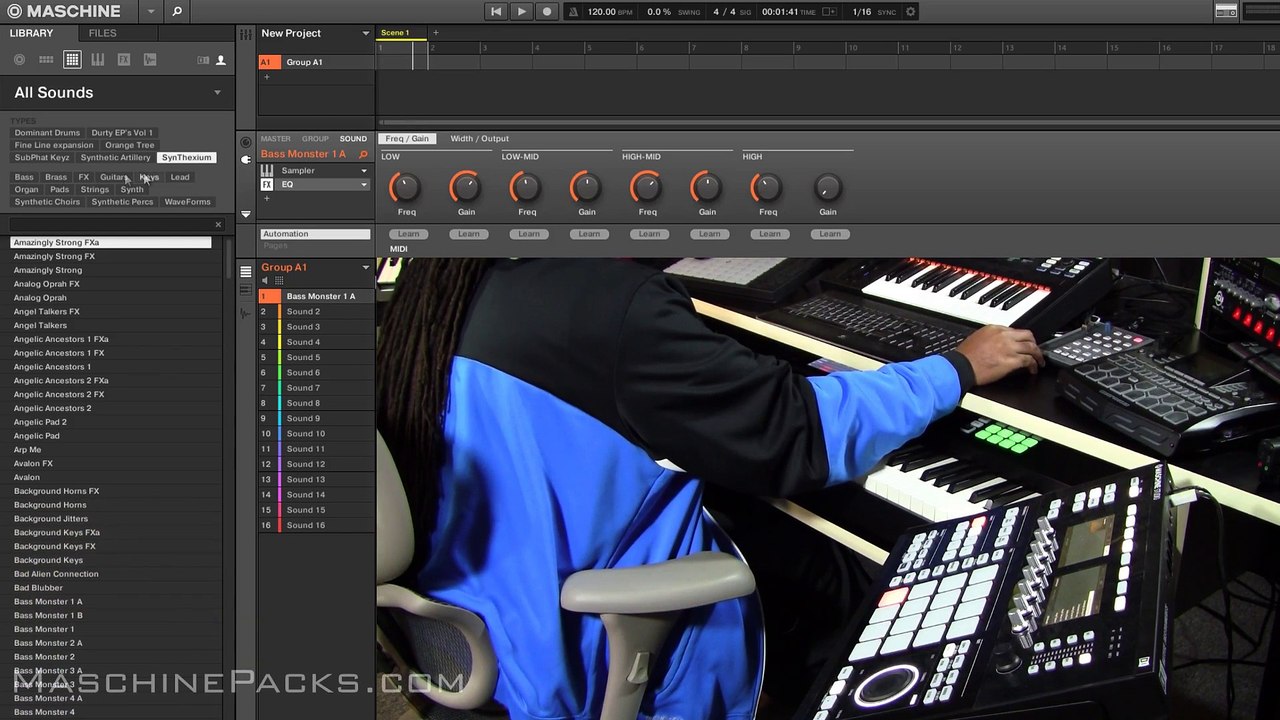The height and width of the screenshot is (720, 1280).
Task: Switch to the SOUND tab
Action: [x=353, y=139]
